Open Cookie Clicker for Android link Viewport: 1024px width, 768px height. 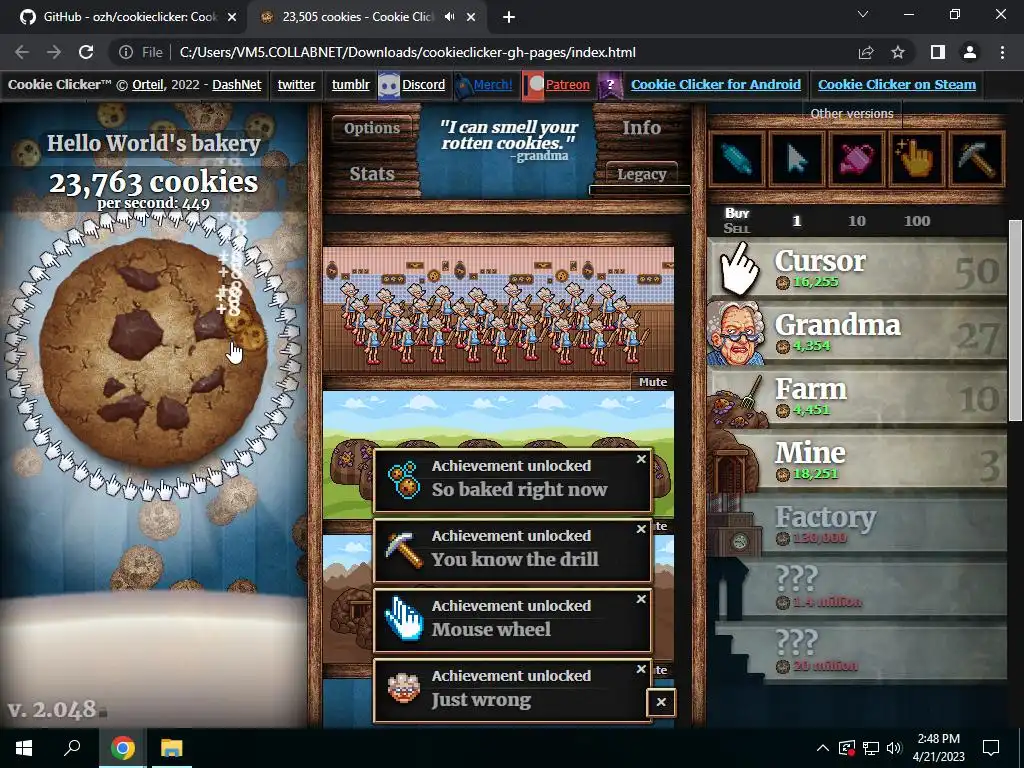click(x=716, y=84)
